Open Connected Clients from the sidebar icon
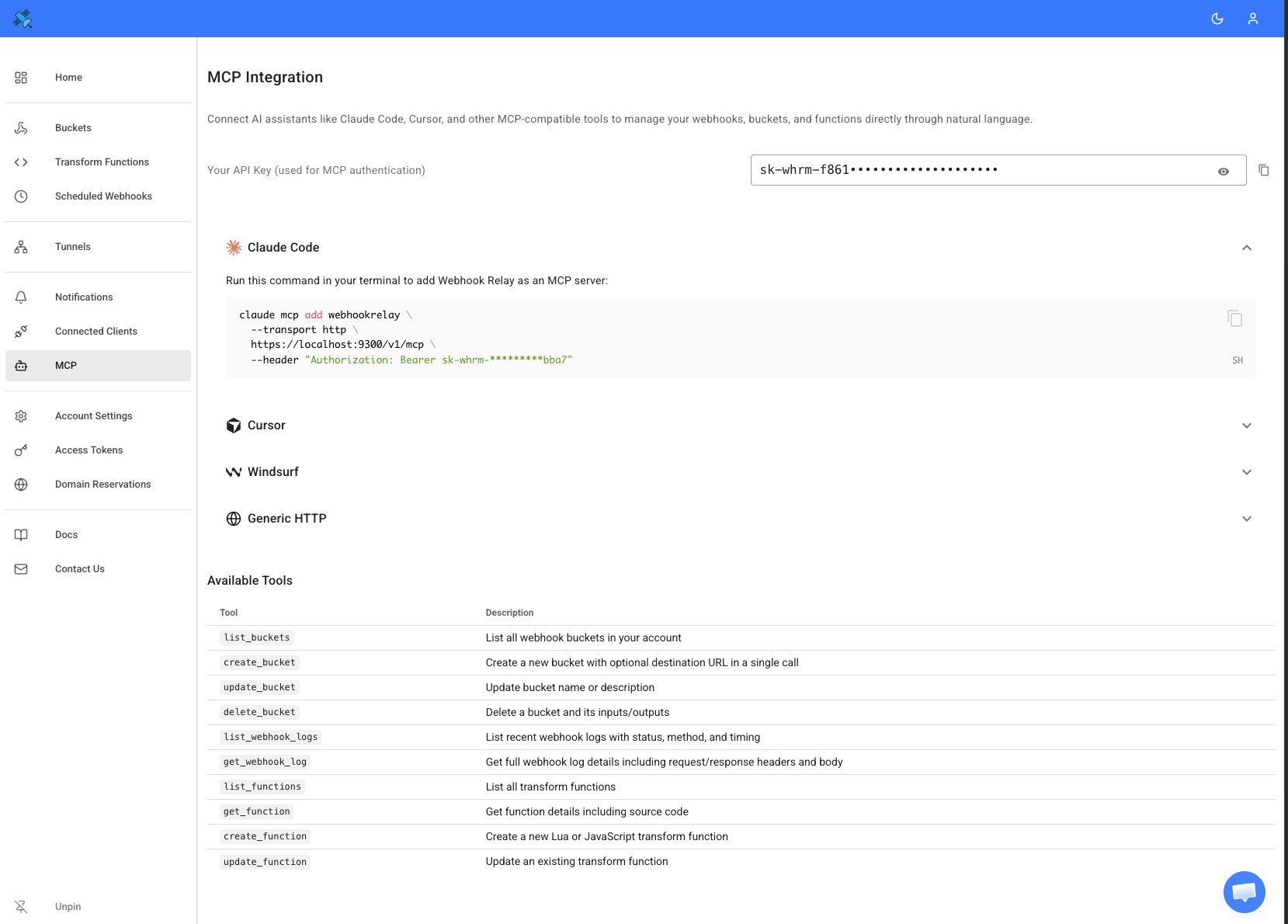 [x=21, y=331]
